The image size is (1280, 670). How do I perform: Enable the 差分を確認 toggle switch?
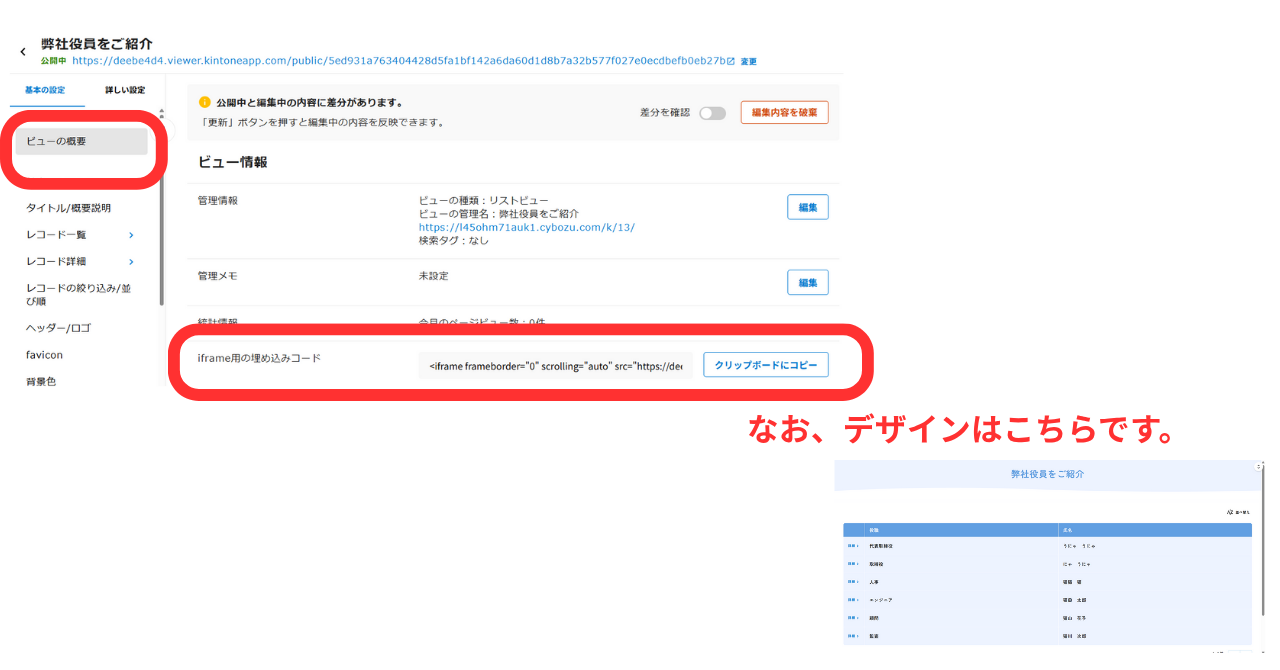(x=712, y=112)
